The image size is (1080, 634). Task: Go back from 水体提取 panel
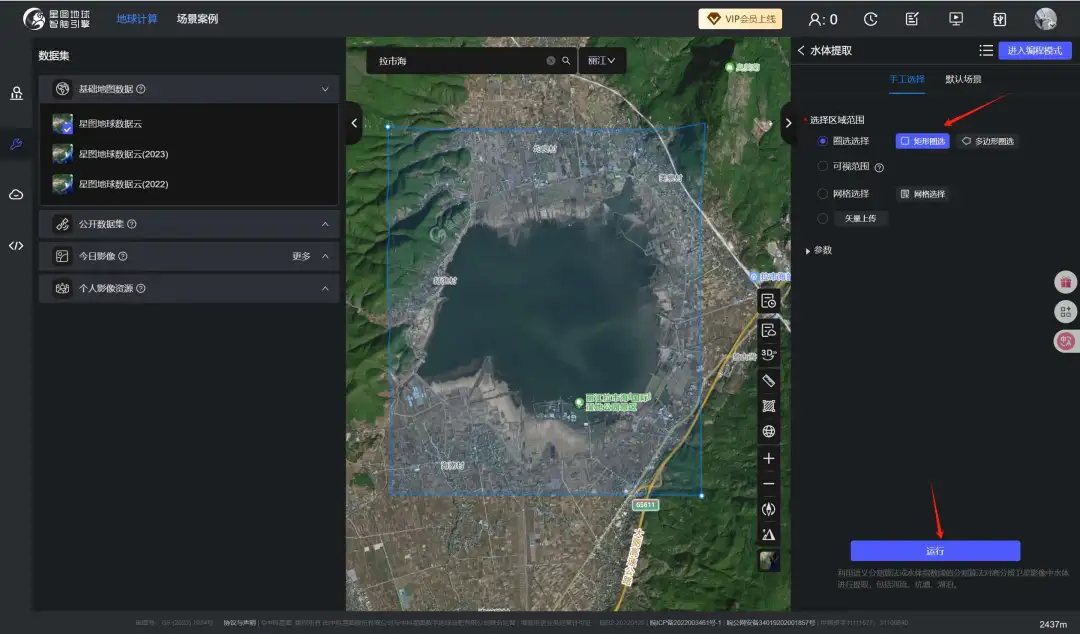click(x=801, y=50)
